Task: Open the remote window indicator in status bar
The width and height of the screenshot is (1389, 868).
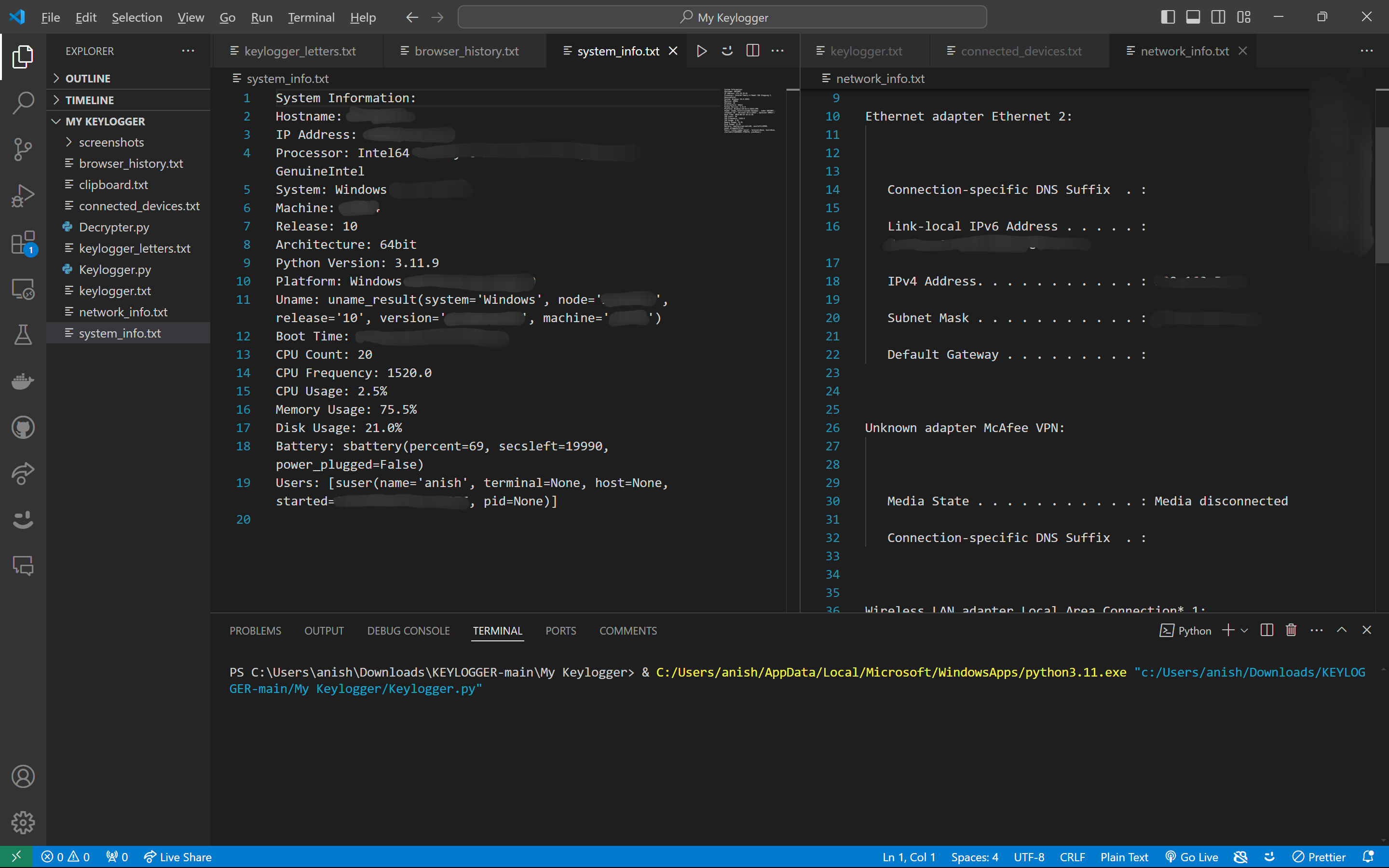Action: (x=16, y=857)
